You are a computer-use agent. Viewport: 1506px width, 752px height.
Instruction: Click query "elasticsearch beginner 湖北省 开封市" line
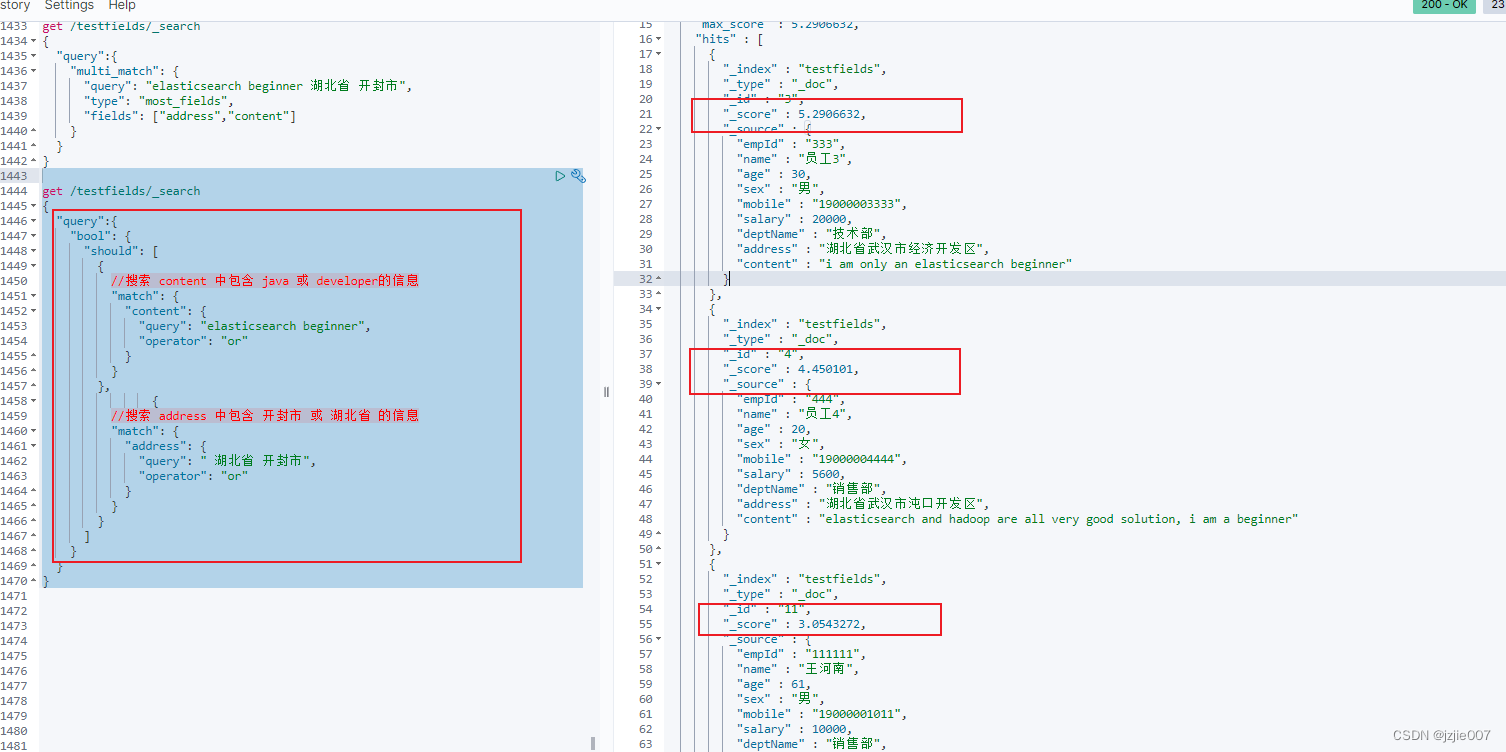[248, 86]
